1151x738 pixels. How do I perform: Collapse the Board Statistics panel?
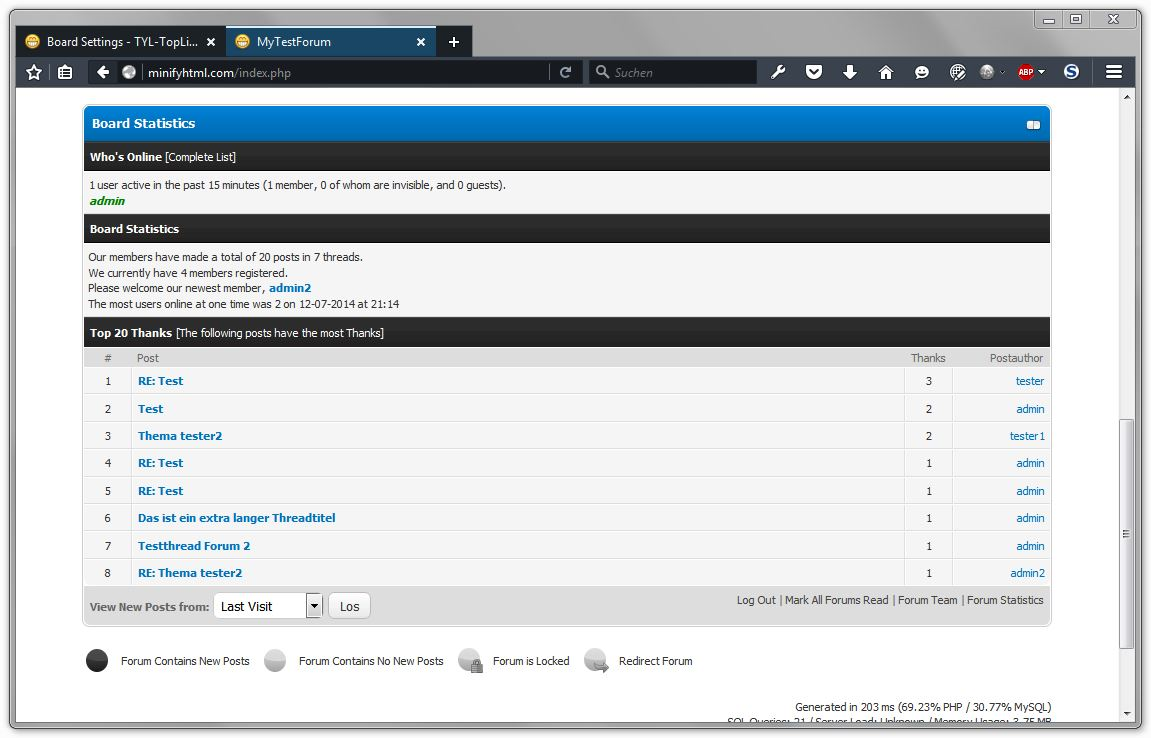tap(1033, 125)
